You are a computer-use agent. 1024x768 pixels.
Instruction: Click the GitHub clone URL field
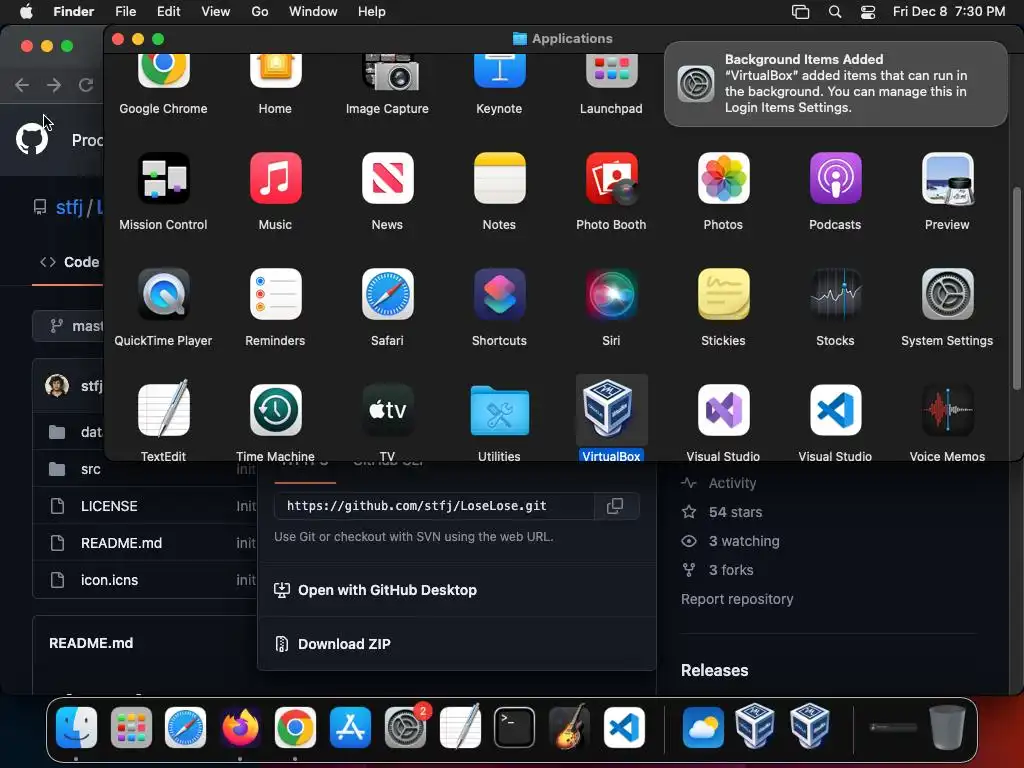point(434,505)
